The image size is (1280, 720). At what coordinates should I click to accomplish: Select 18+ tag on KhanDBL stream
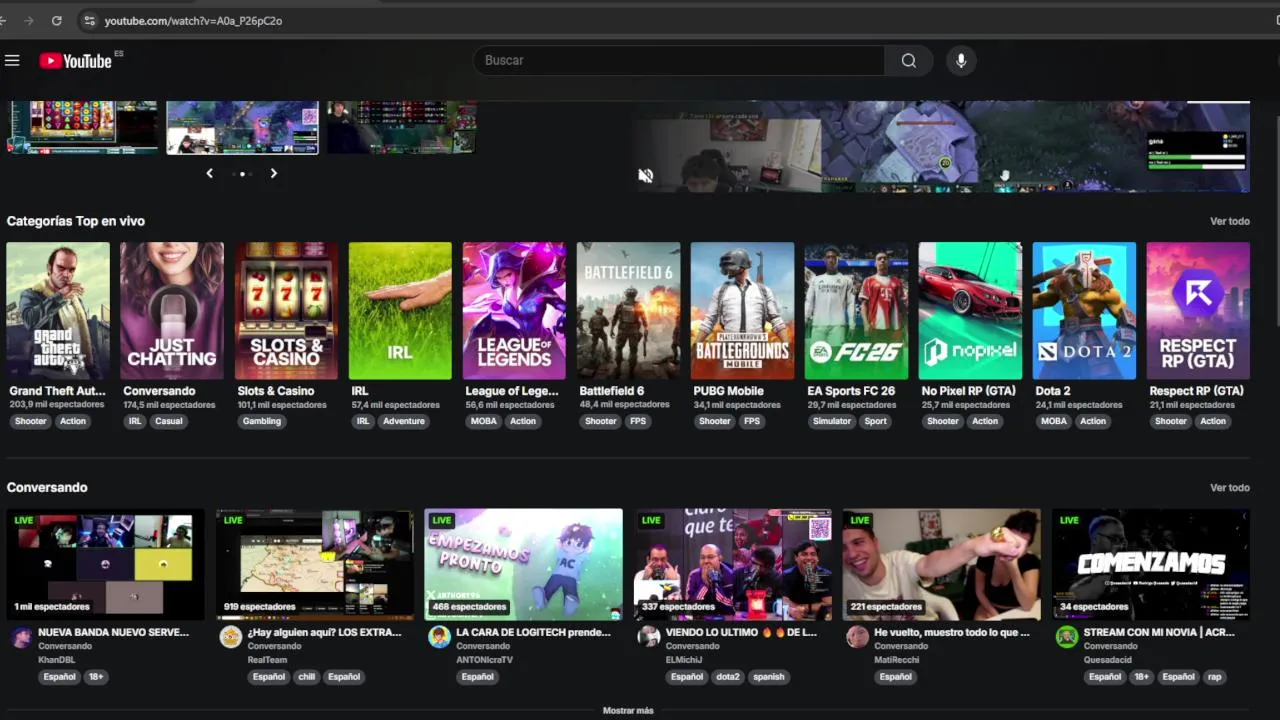pos(95,677)
